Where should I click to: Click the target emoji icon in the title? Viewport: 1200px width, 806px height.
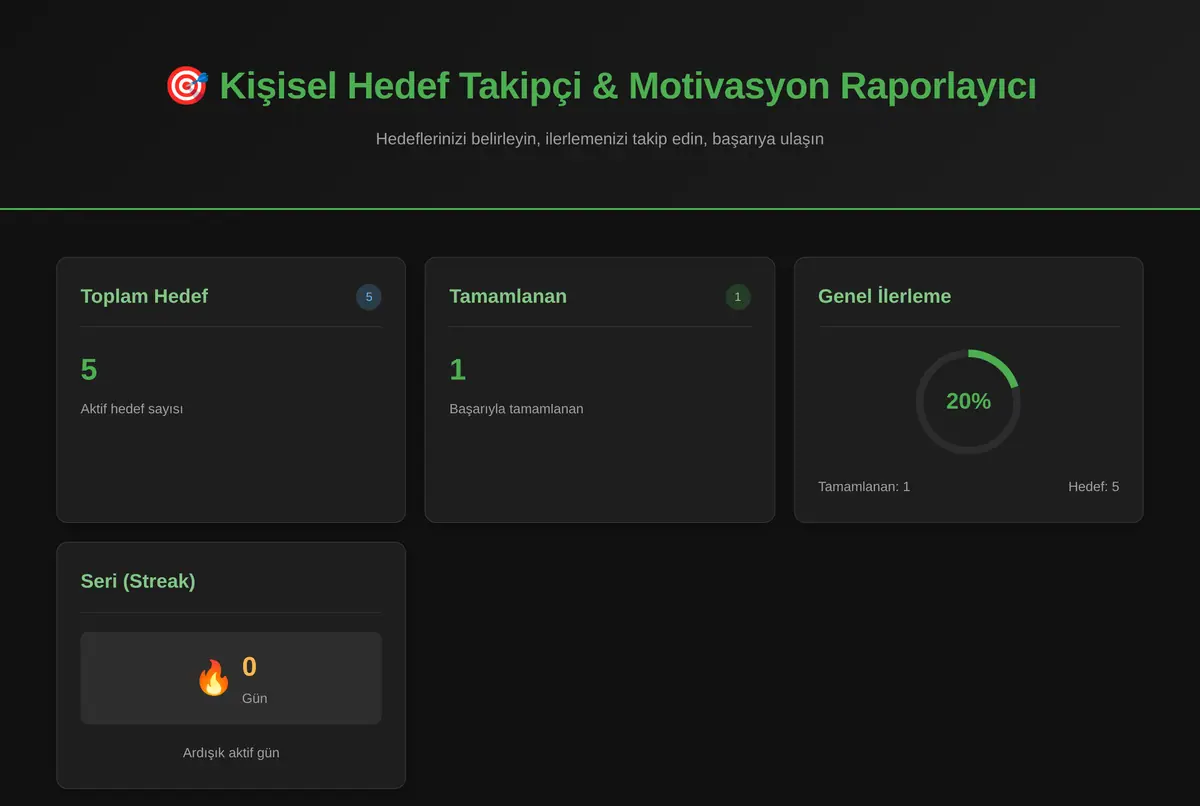click(186, 86)
